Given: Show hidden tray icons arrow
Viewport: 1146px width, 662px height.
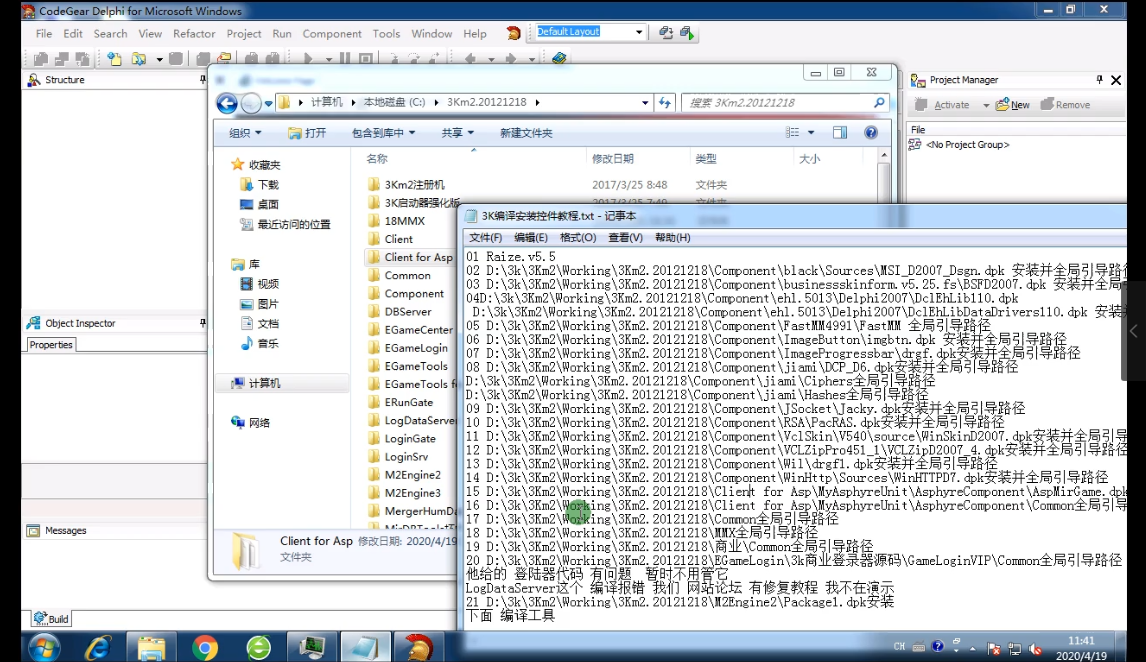Looking at the screenshot, I should 973,648.
